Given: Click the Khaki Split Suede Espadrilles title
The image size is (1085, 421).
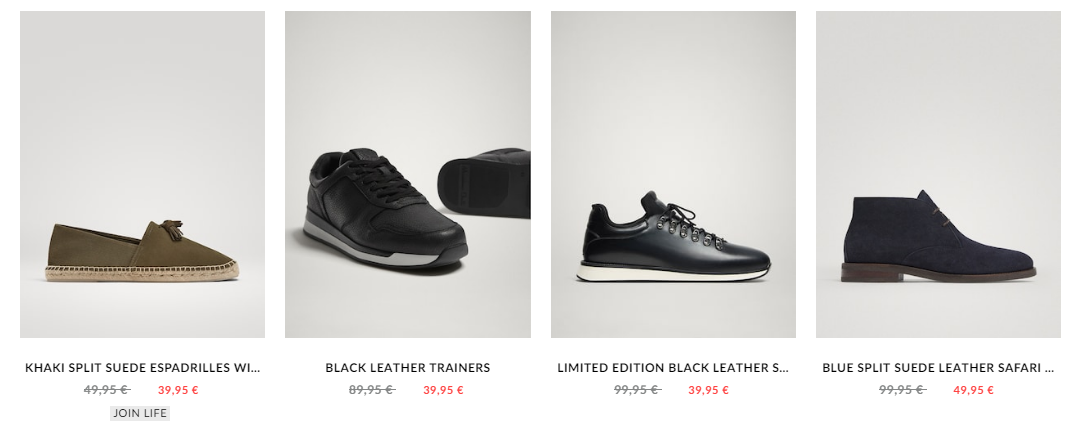Looking at the screenshot, I should [x=143, y=368].
